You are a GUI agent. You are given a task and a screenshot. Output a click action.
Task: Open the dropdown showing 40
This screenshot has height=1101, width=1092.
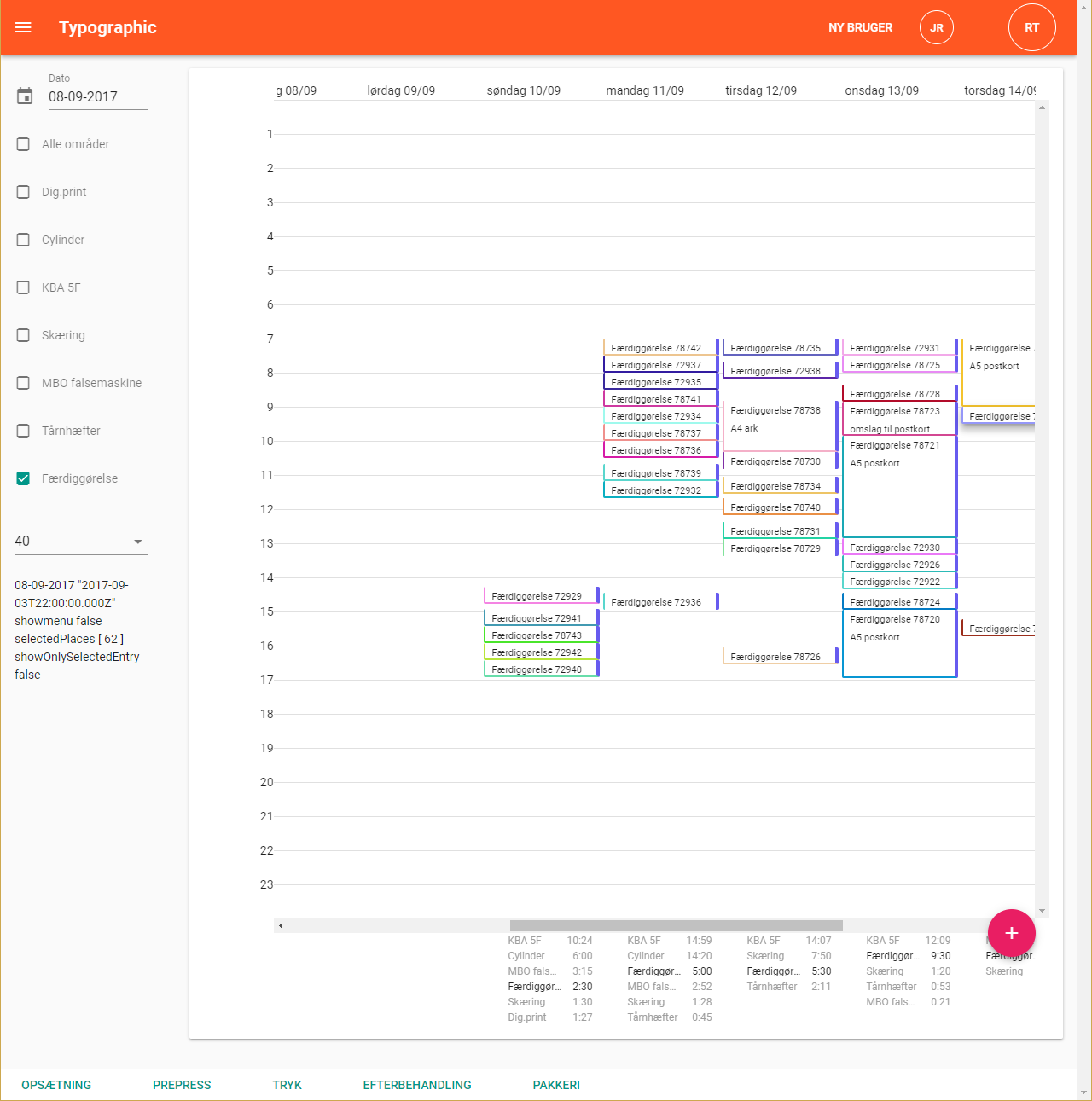coord(81,541)
